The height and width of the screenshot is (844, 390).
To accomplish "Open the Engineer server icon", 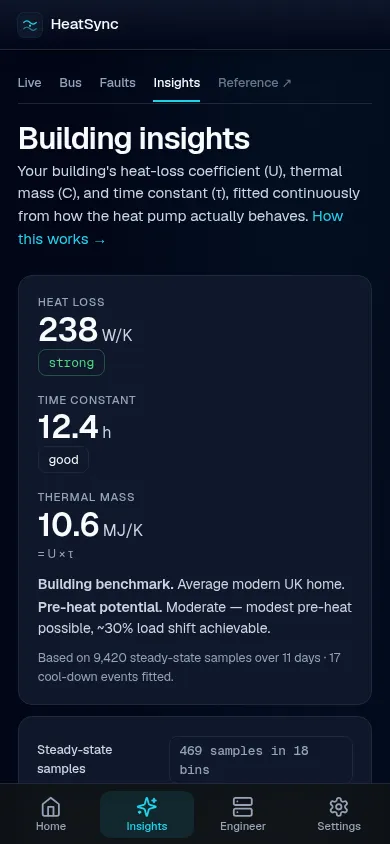I will (x=243, y=807).
